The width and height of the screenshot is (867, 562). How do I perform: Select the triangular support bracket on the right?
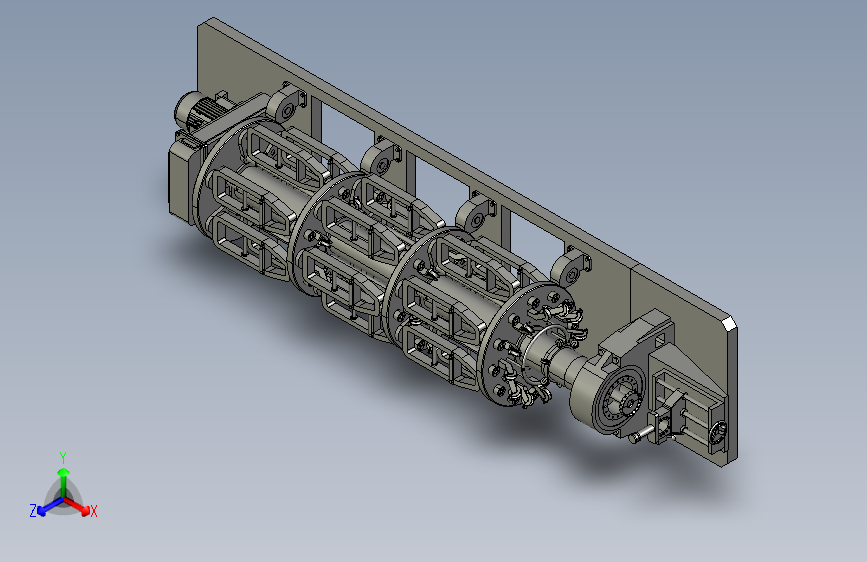tap(686, 368)
